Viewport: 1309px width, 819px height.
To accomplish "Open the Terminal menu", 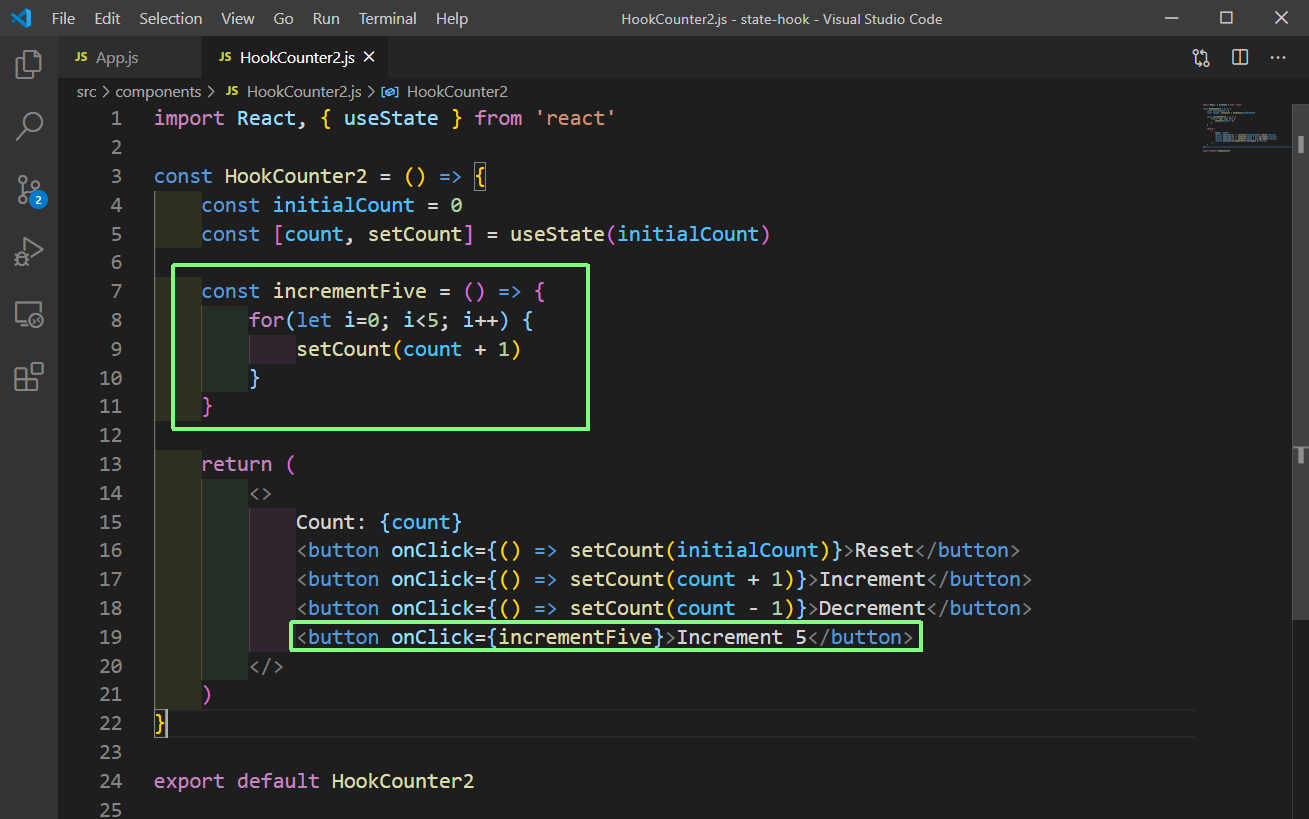I will (x=388, y=18).
